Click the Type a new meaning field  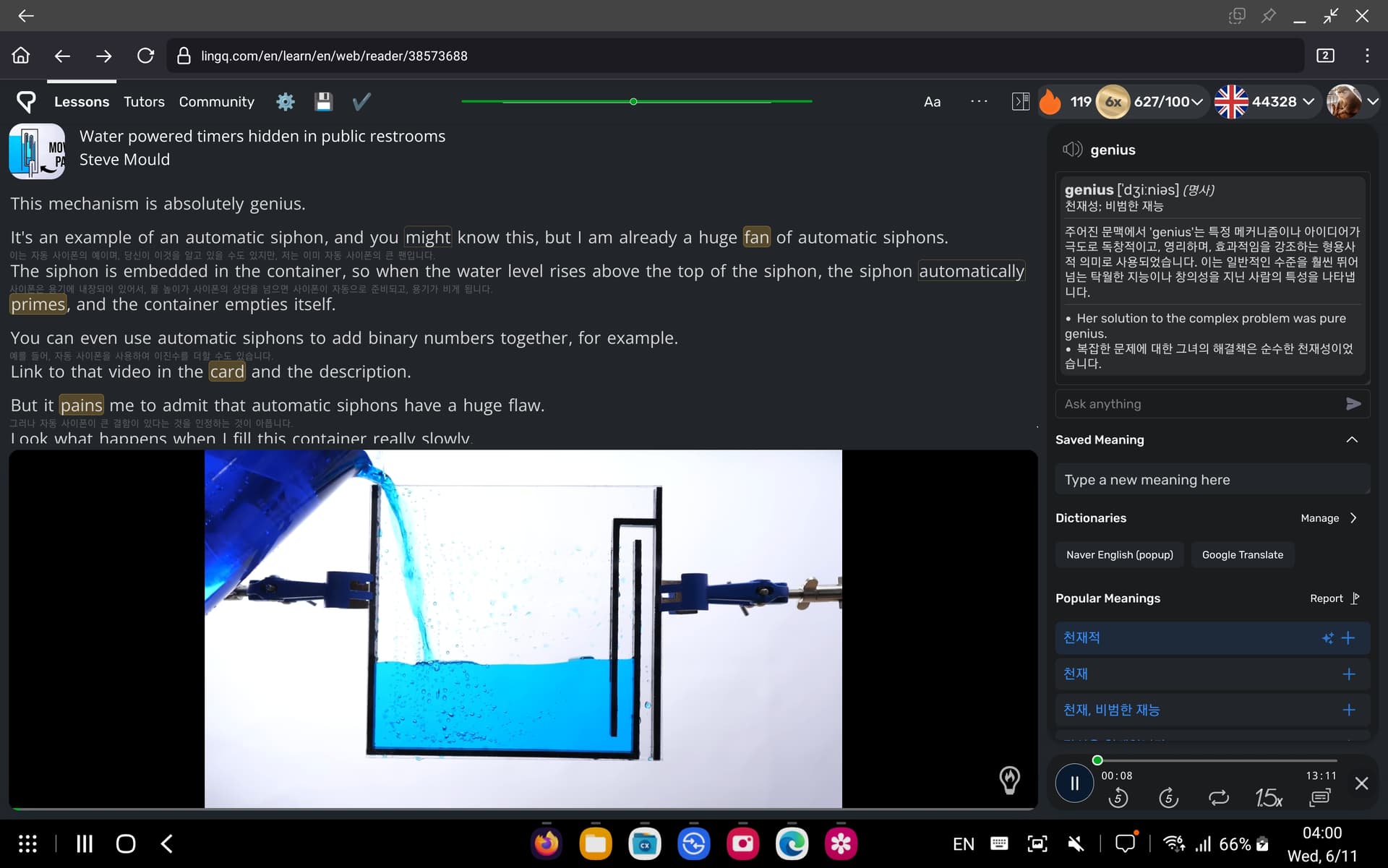pyautogui.click(x=1212, y=480)
